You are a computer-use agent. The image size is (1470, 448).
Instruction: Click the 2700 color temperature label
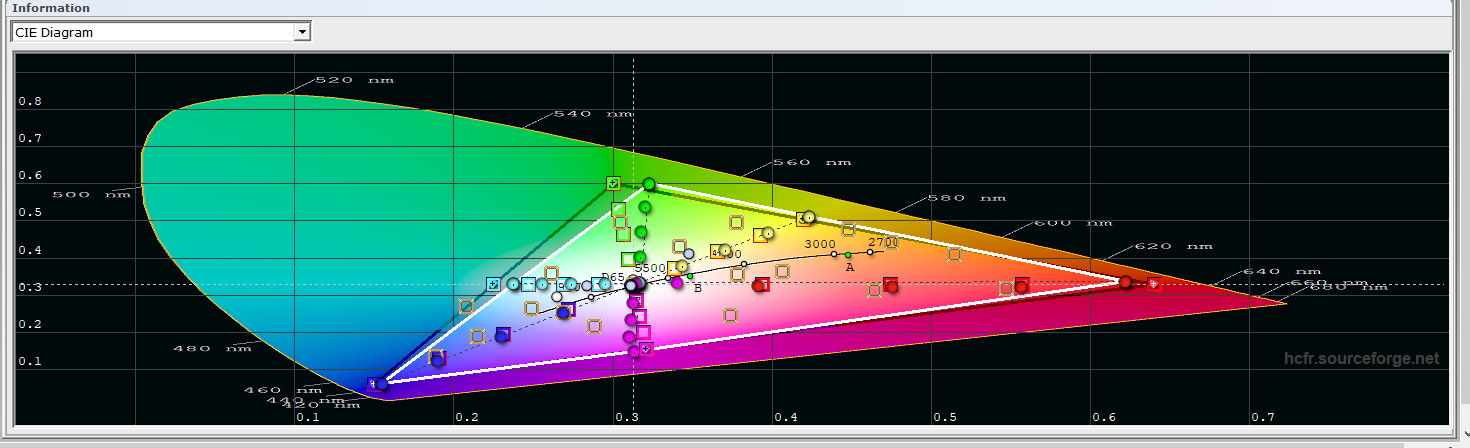click(x=883, y=242)
